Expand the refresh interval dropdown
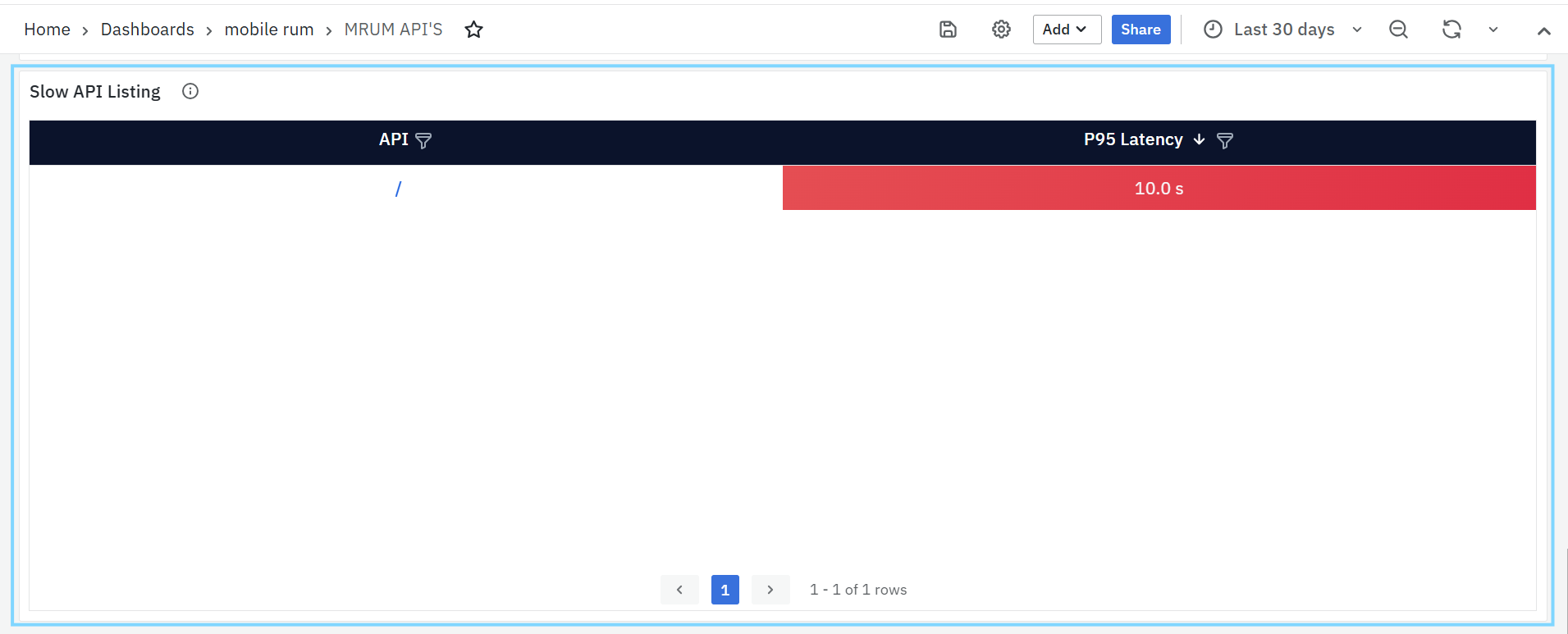1568x634 pixels. pos(1493,30)
